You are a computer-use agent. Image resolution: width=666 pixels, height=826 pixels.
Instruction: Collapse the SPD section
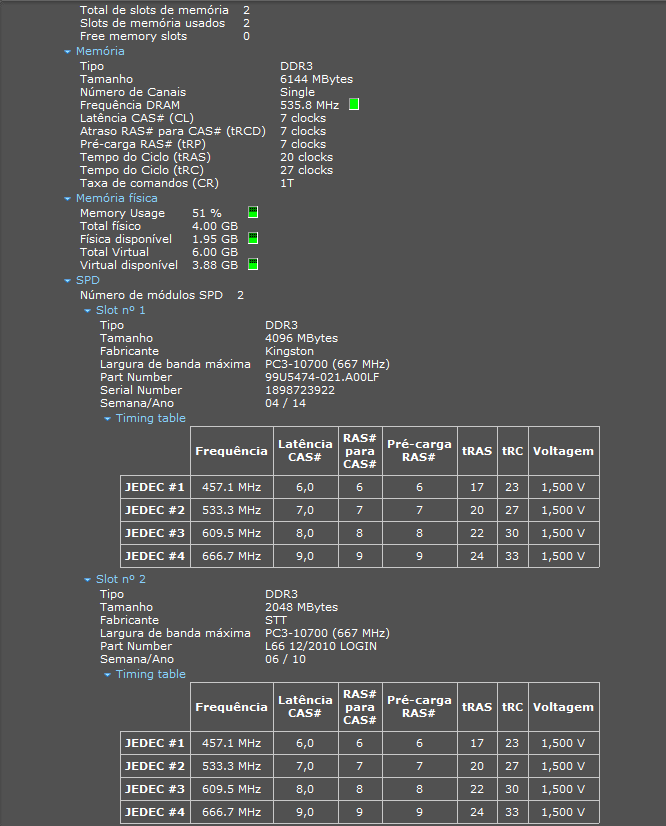[67, 281]
